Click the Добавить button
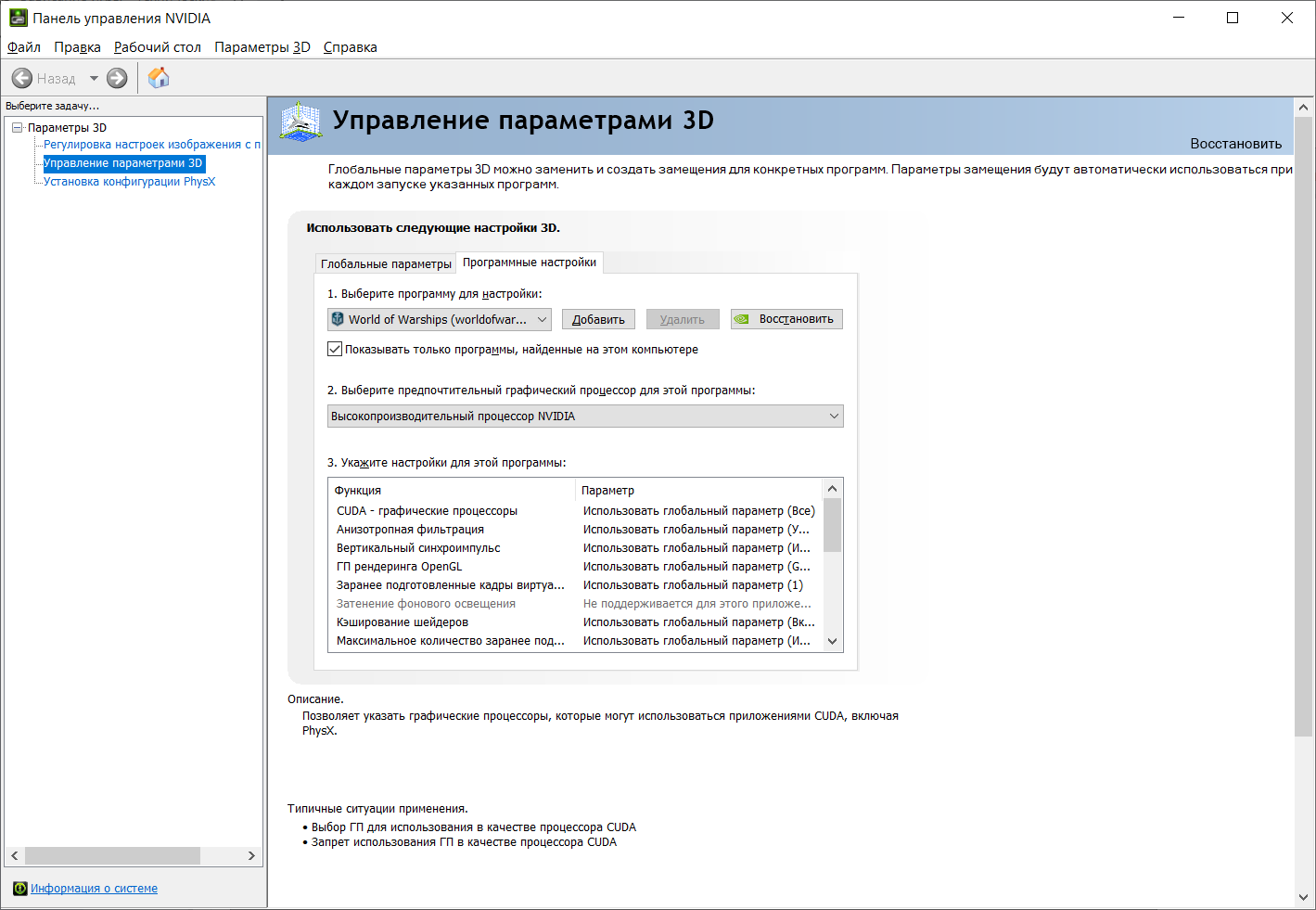 [598, 319]
